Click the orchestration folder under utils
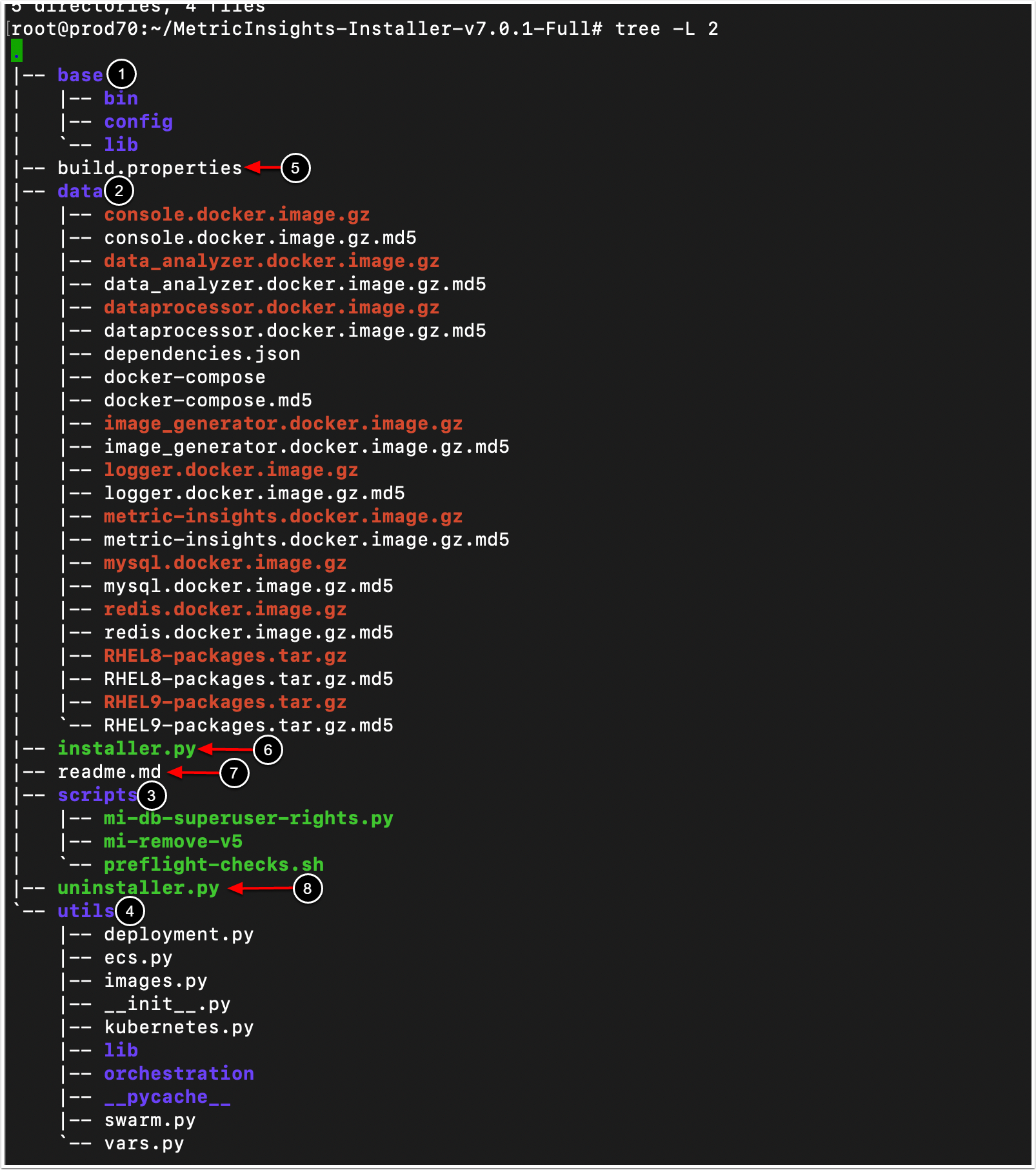Image resolution: width=1036 pixels, height=1170 pixels. 179,1074
